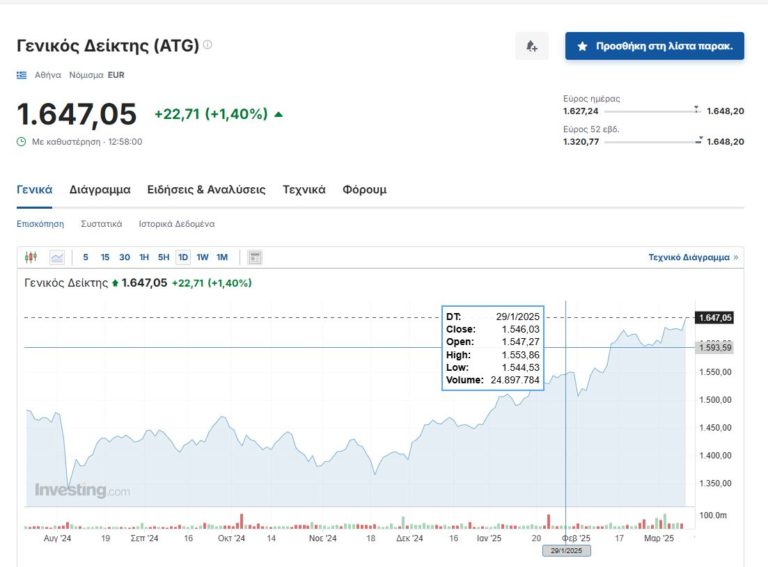Click info icon next to Γενικός Δείκτης (ATG)
Image resolution: width=768 pixels, height=567 pixels.
[208, 45]
